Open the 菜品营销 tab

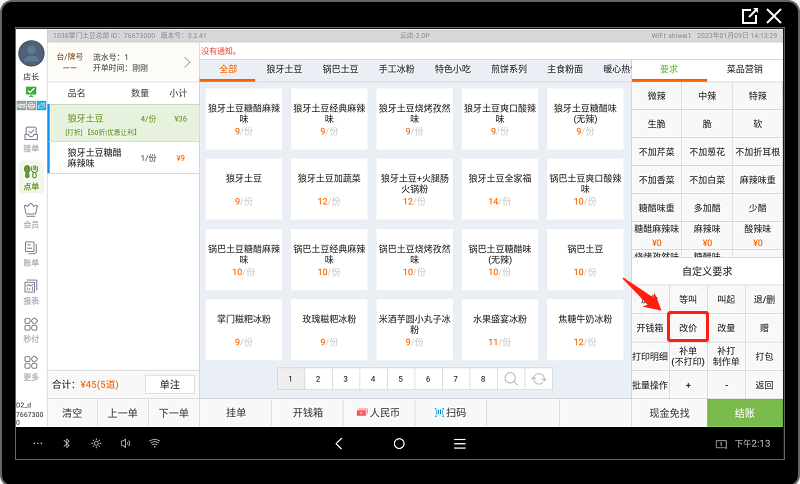coord(744,69)
